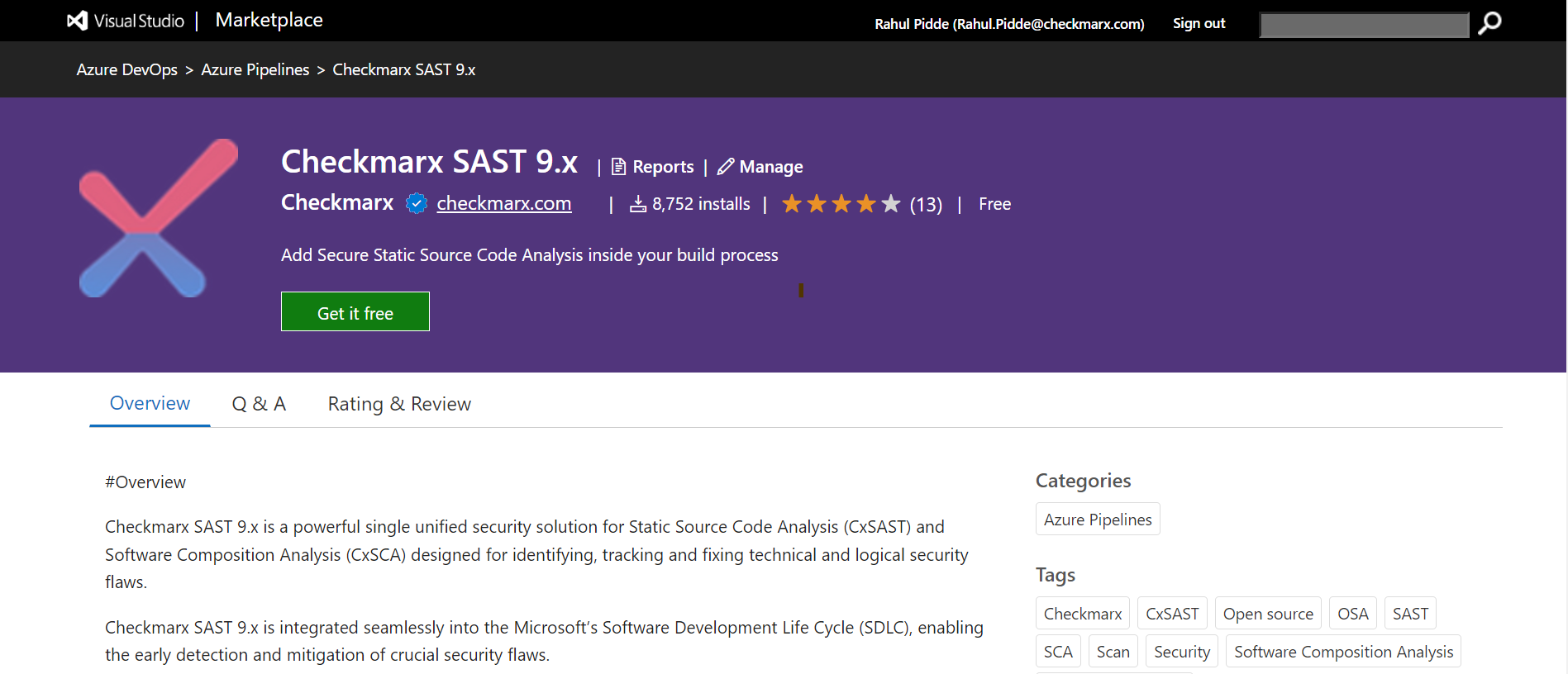The image size is (1568, 674).
Task: Go to Azure DevOps breadcrumb
Action: pos(127,69)
